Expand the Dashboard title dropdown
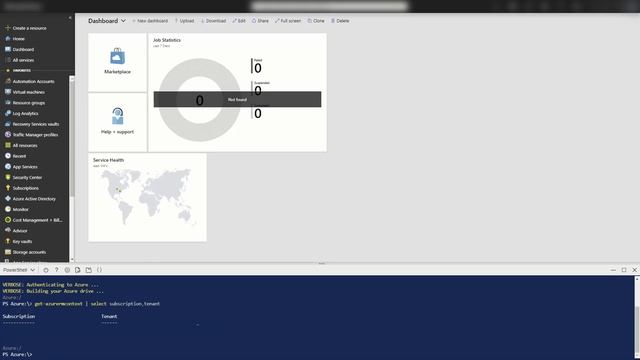 click(123, 21)
